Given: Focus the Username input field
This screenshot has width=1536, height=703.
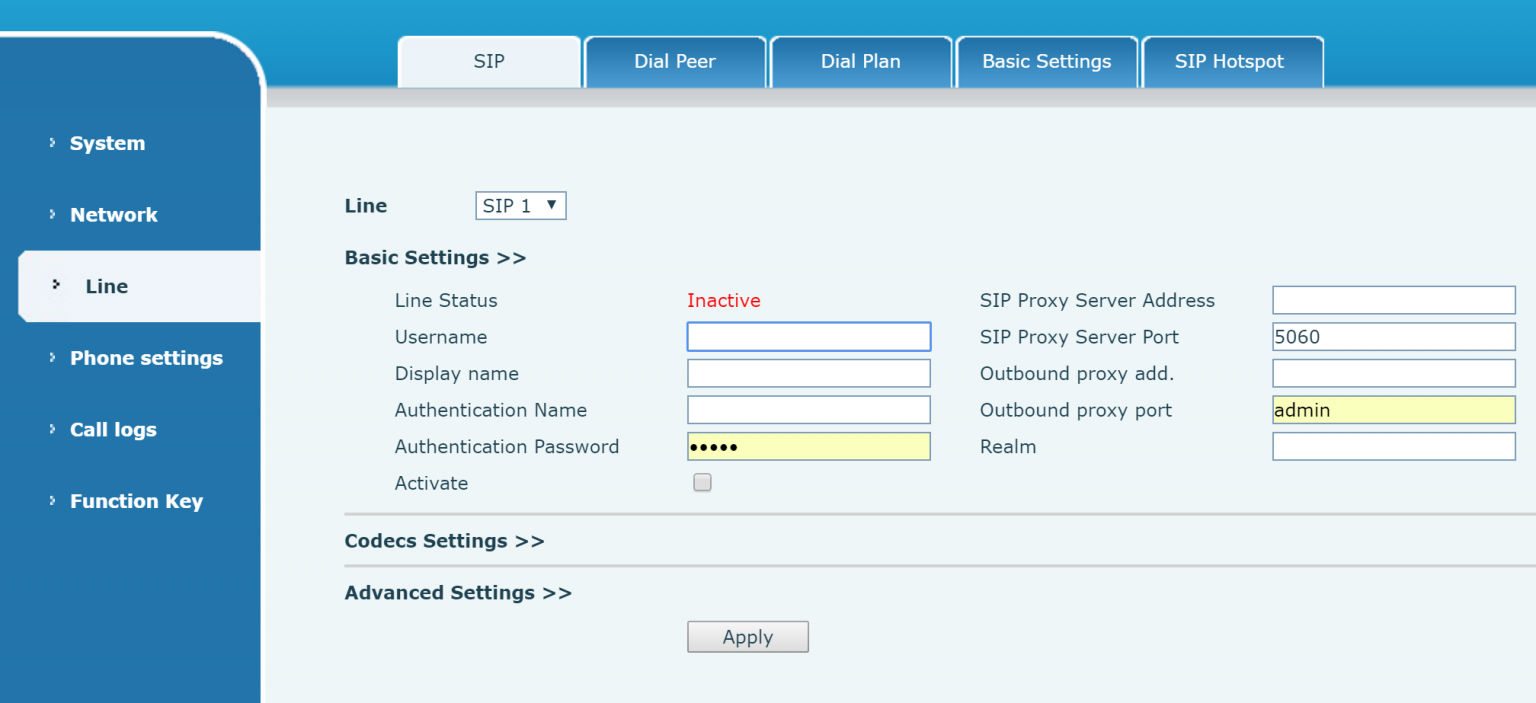Looking at the screenshot, I should (808, 337).
